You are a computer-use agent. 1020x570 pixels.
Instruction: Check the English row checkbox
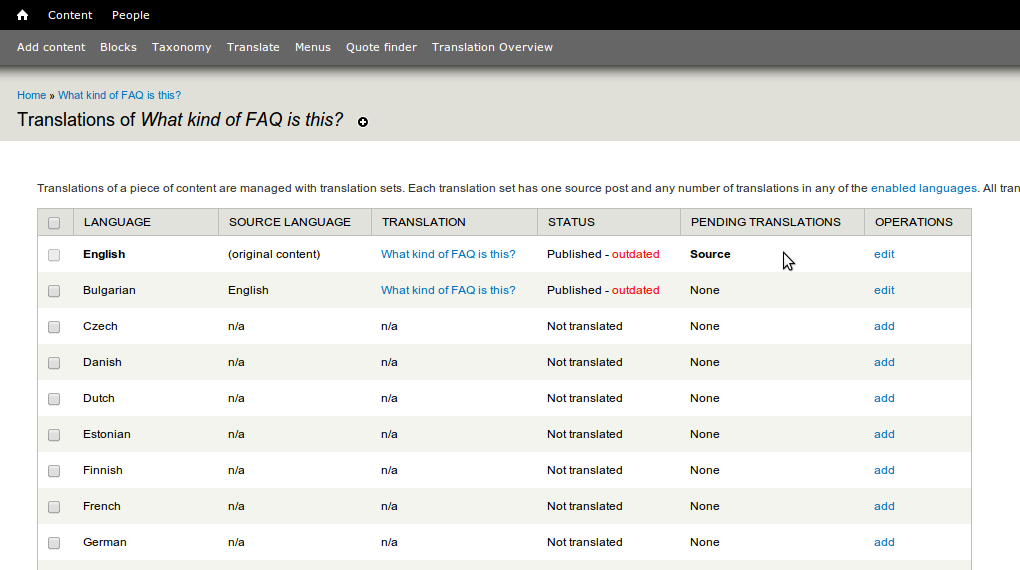pyautogui.click(x=54, y=255)
